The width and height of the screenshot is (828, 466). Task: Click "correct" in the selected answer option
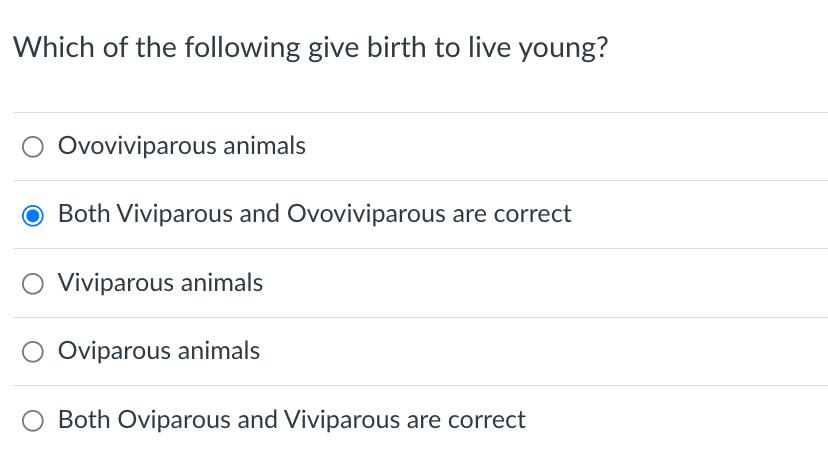[x=532, y=215]
